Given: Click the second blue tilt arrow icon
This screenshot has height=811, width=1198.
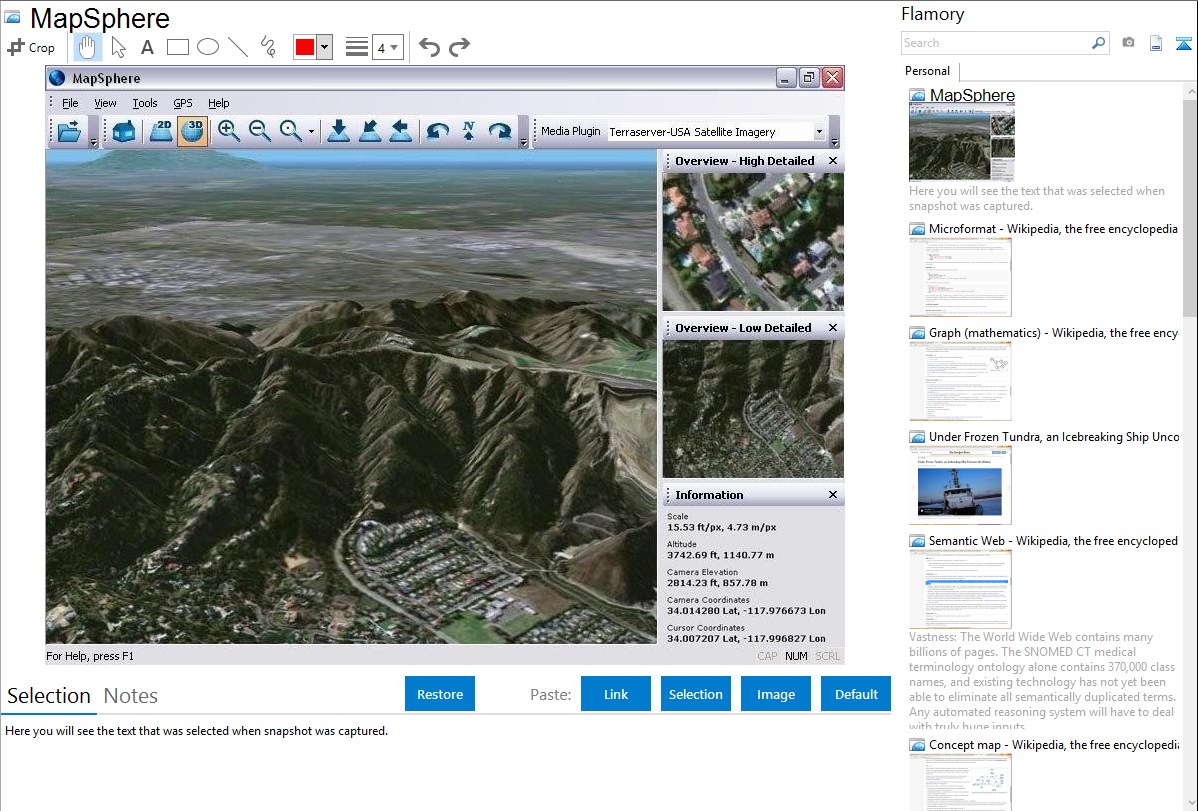Looking at the screenshot, I should 370,131.
